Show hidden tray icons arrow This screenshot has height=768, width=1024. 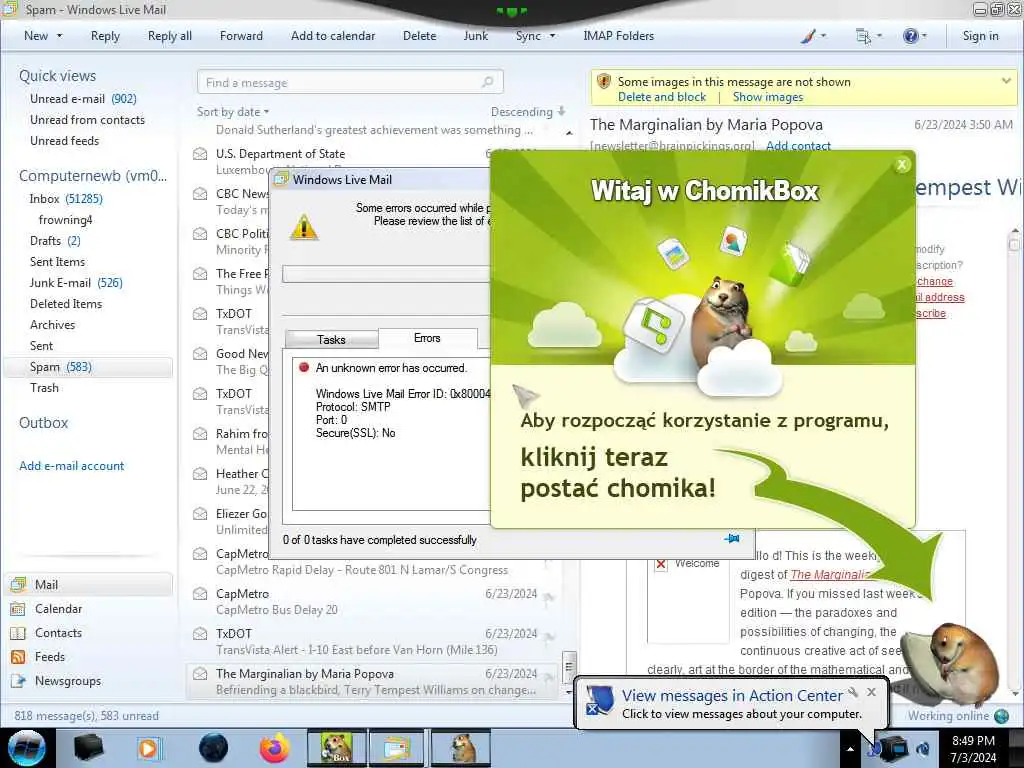[x=850, y=749]
